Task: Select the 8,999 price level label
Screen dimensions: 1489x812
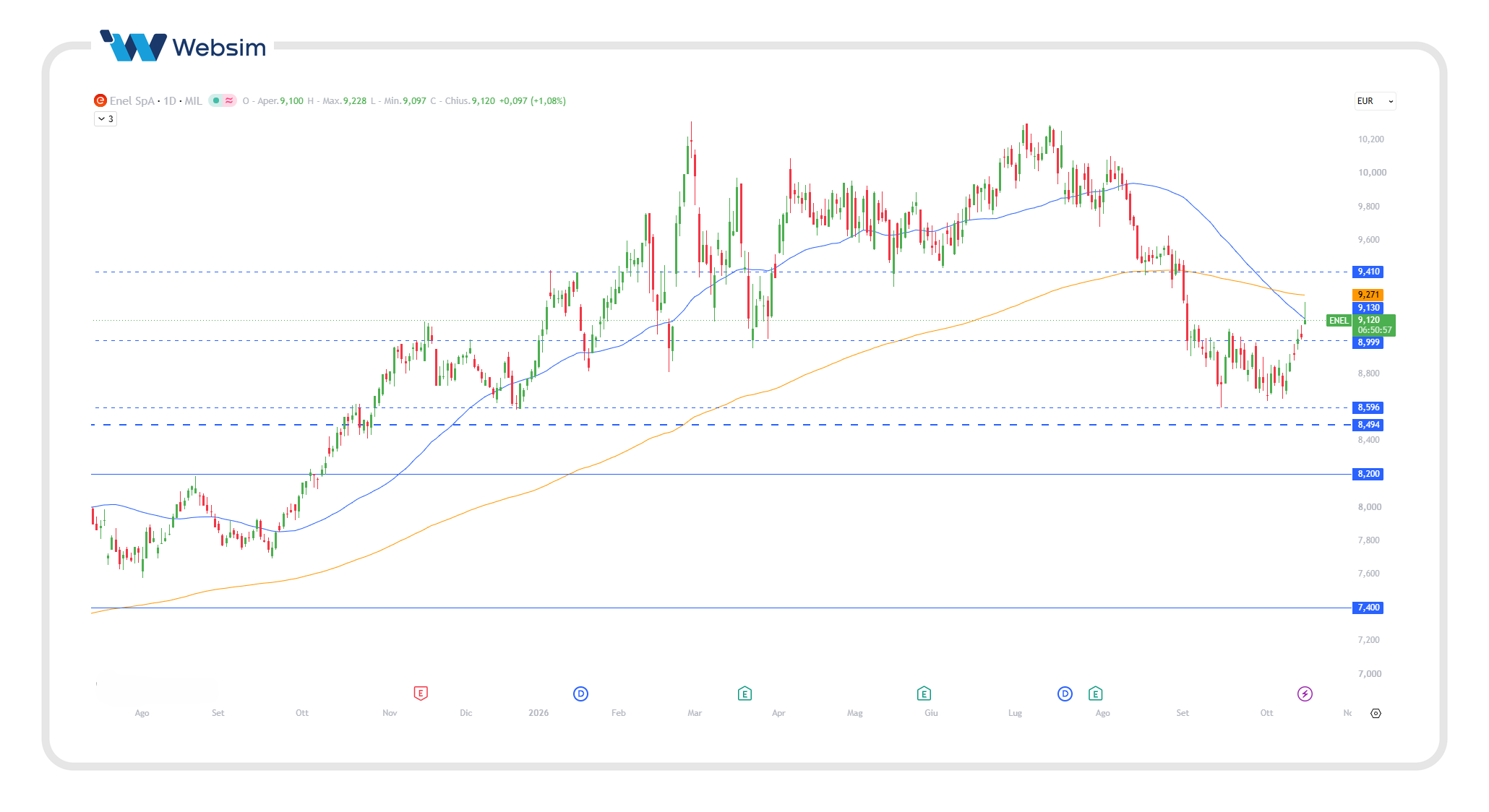Action: 1368,342
